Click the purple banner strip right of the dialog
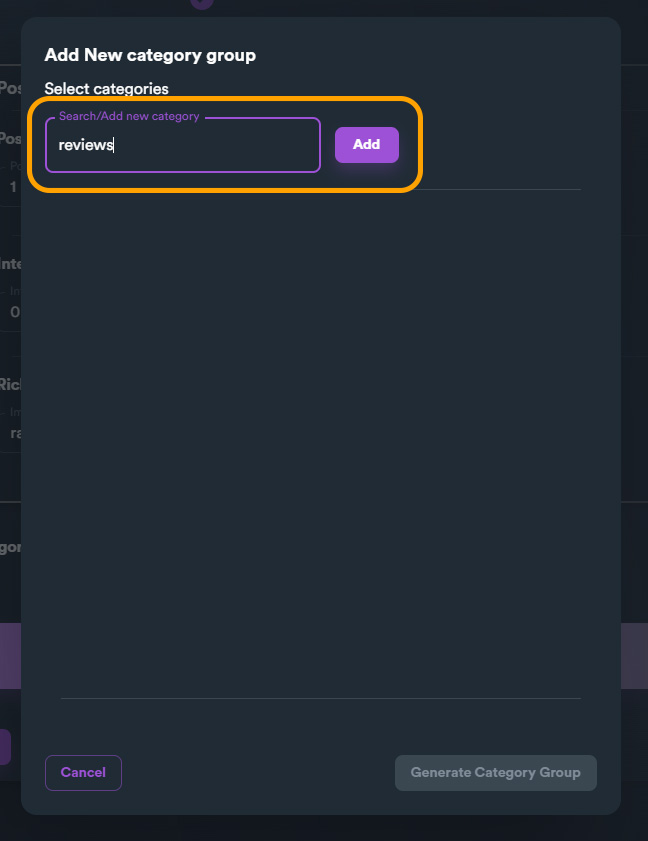 tap(634, 656)
